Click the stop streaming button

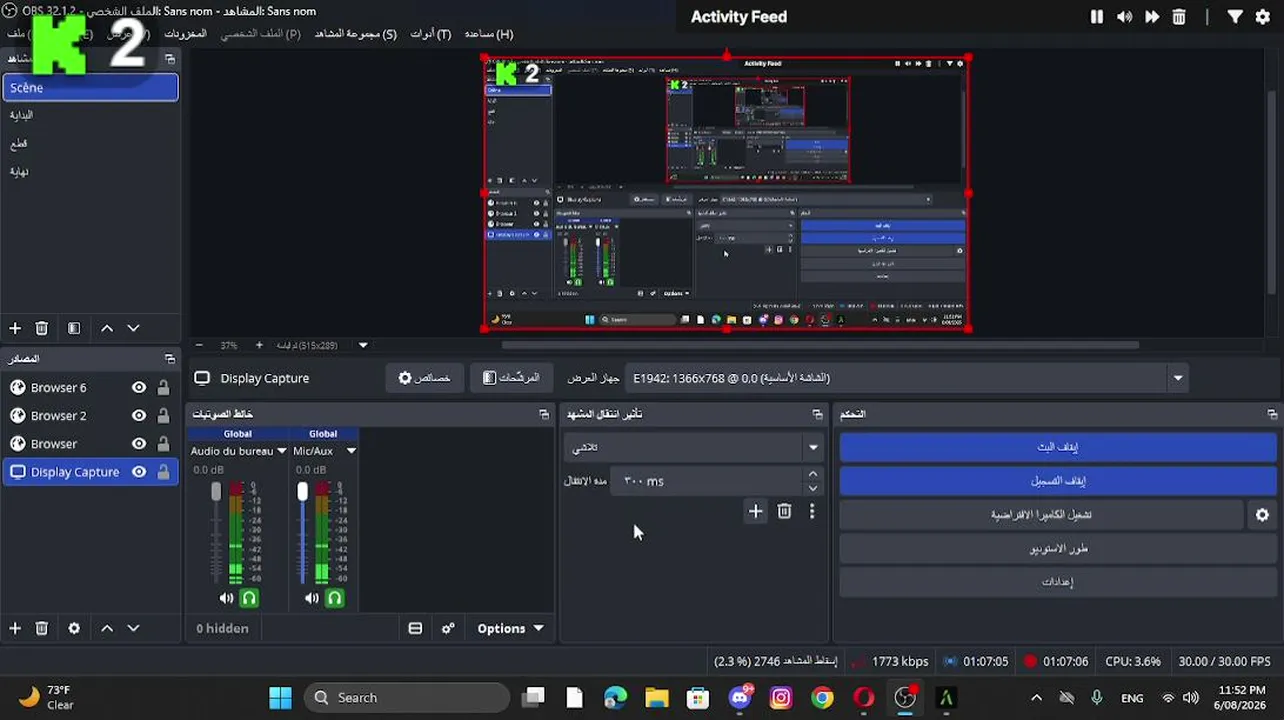[x=1058, y=447]
